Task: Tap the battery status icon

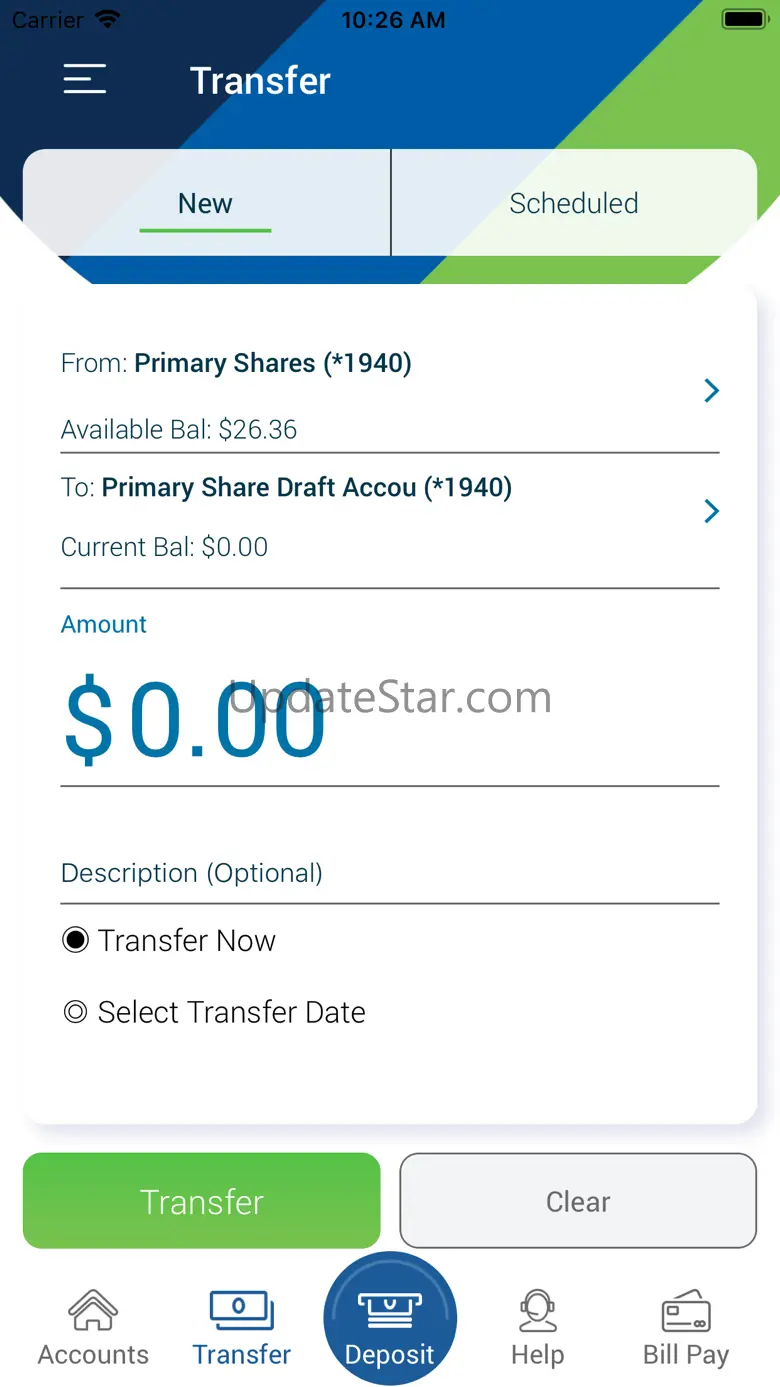Action: tap(744, 20)
